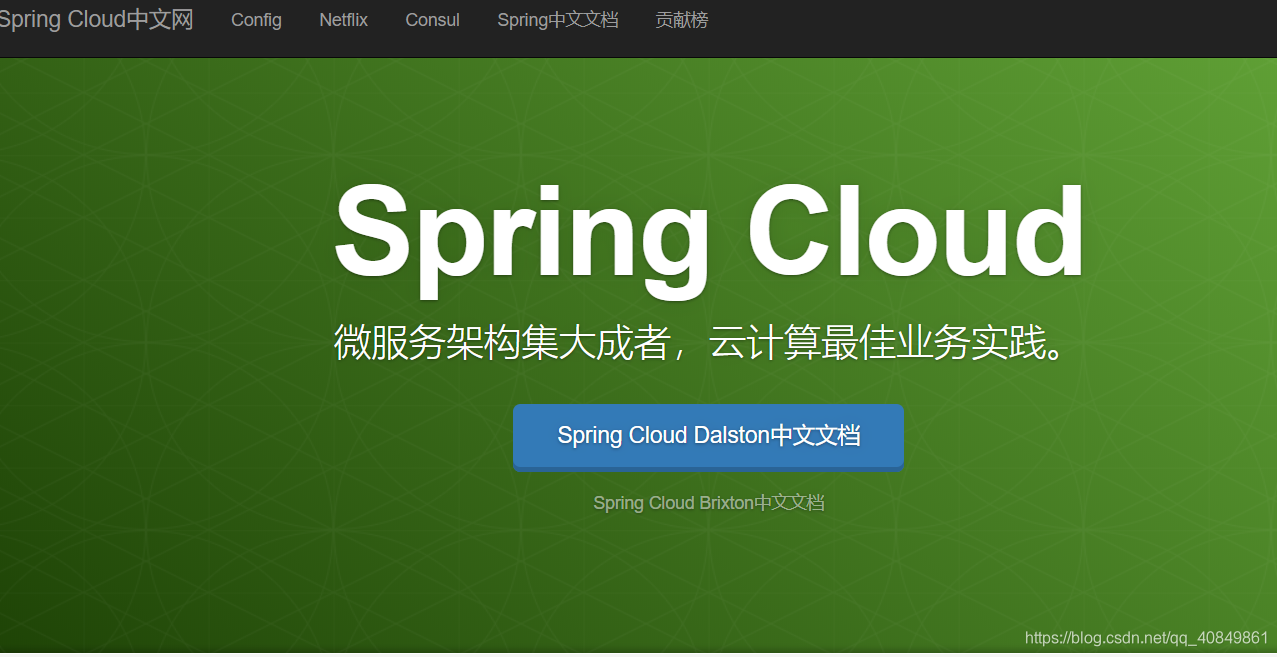The height and width of the screenshot is (657, 1277).
Task: Open Spring中文文档 in the navbar
Action: (558, 20)
